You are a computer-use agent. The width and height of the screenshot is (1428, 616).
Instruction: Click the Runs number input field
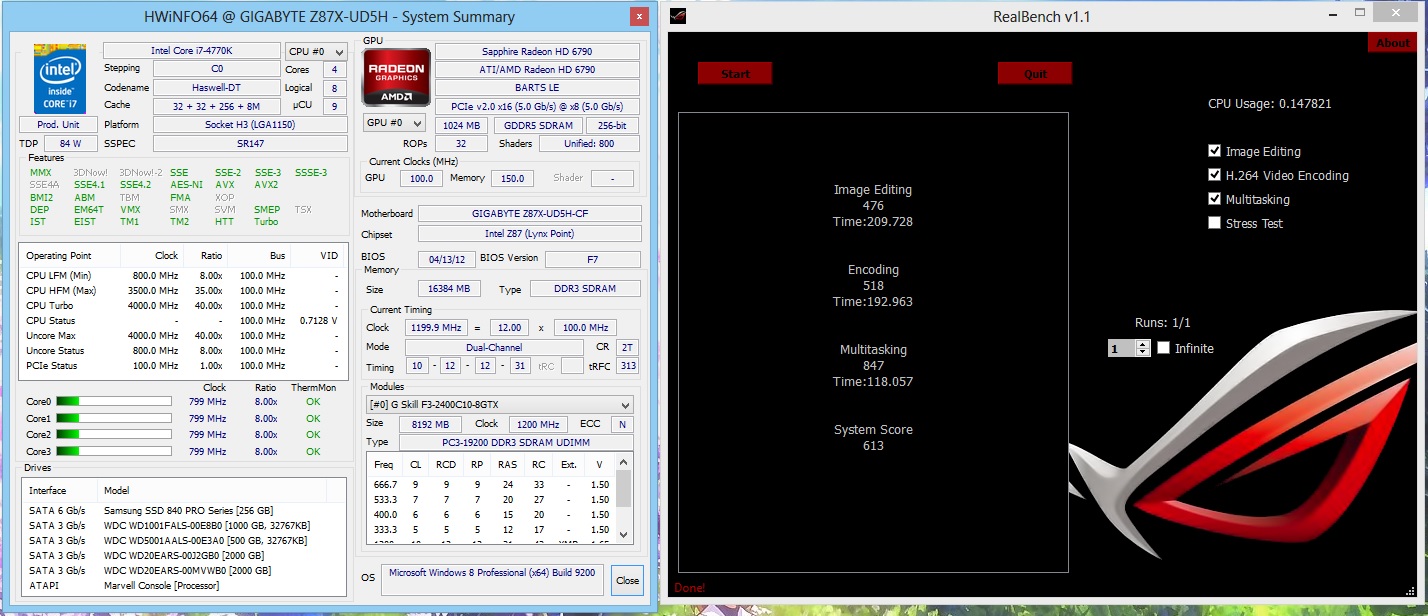tap(1123, 348)
